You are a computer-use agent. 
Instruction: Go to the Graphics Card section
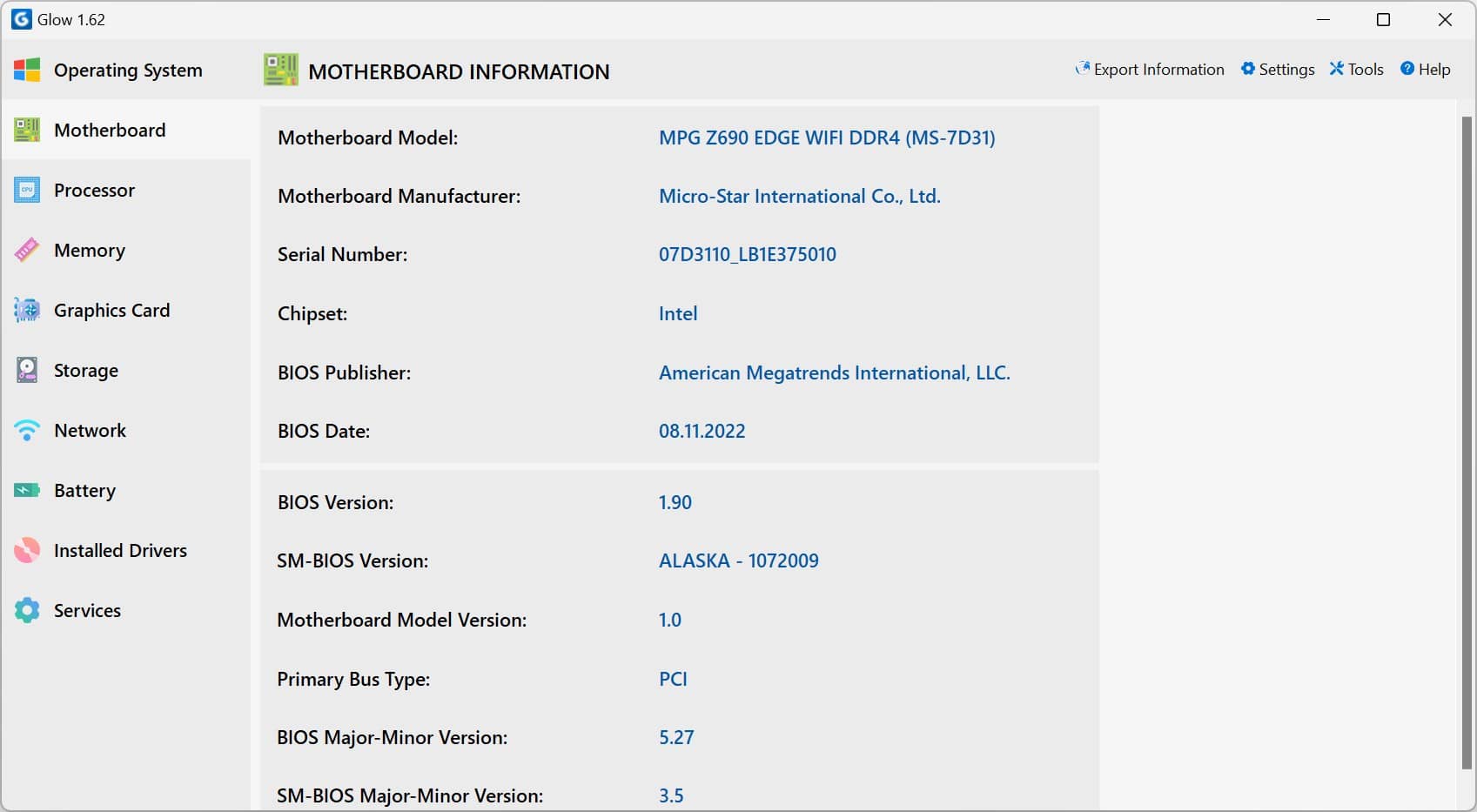[x=111, y=311]
